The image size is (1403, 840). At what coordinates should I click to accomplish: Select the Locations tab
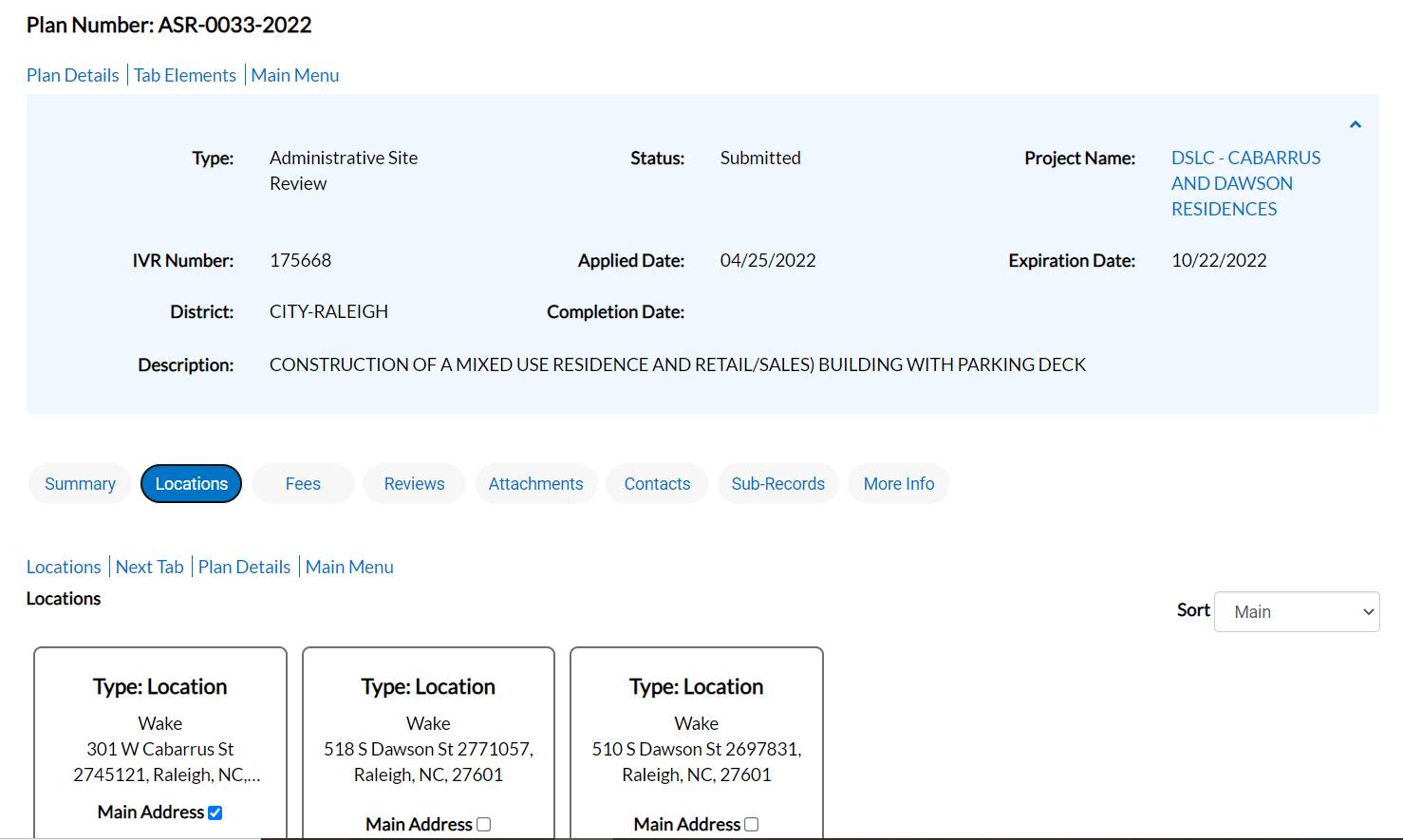191,484
